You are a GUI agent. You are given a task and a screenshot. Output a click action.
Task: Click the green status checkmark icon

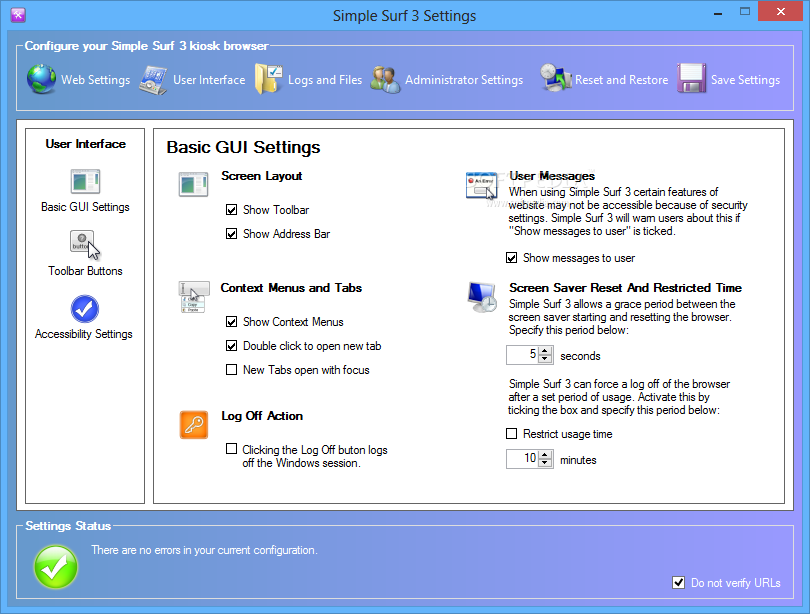point(56,567)
